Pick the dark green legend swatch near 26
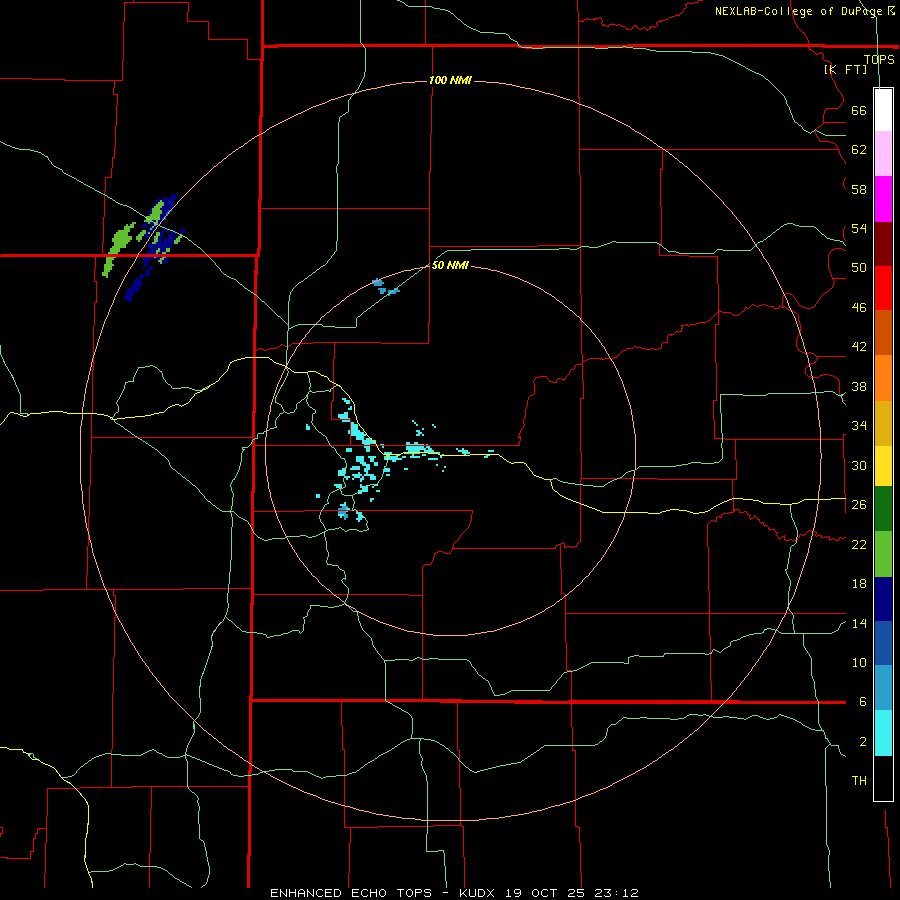 pos(883,509)
